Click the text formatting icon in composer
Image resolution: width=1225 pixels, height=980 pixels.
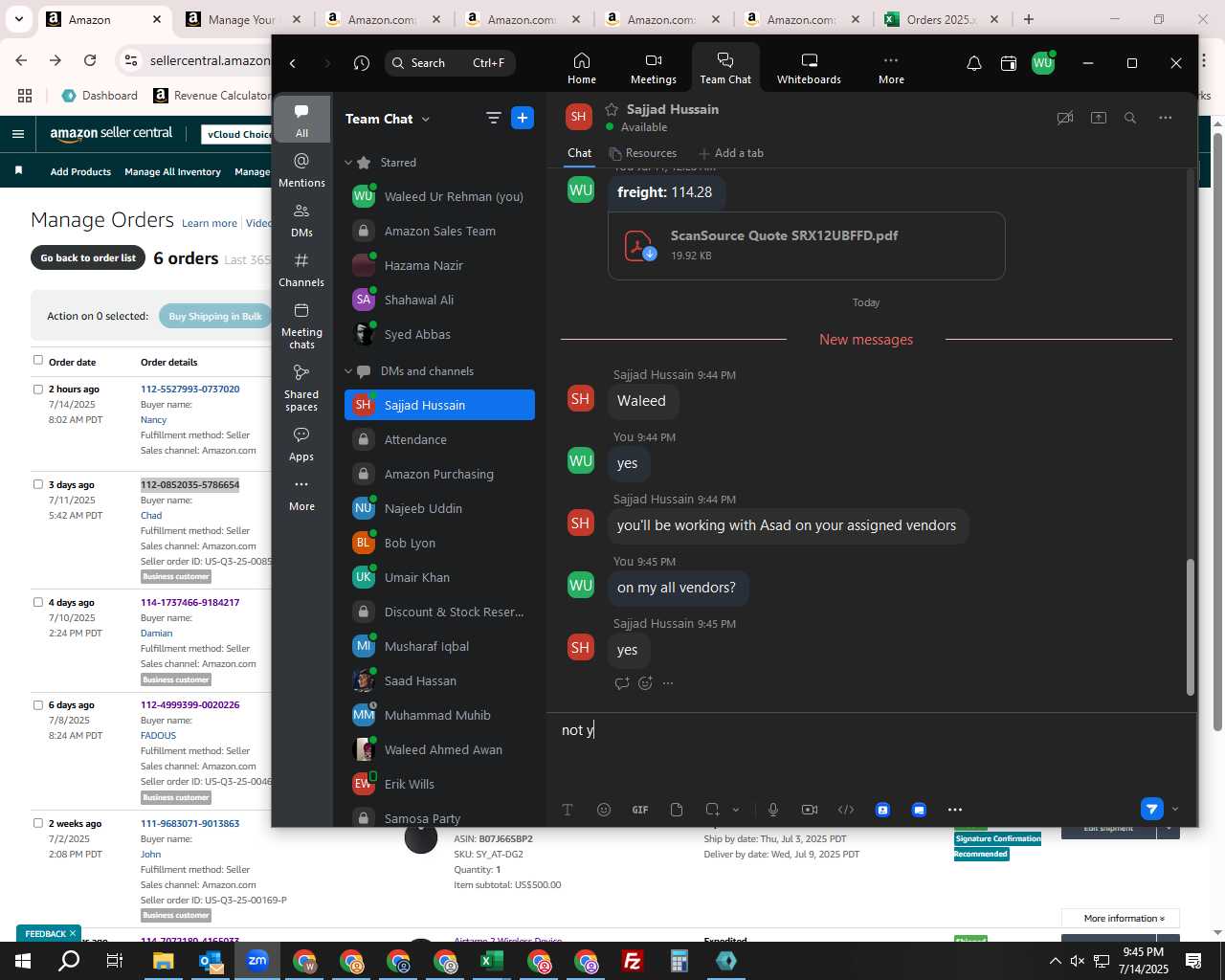tap(568, 810)
